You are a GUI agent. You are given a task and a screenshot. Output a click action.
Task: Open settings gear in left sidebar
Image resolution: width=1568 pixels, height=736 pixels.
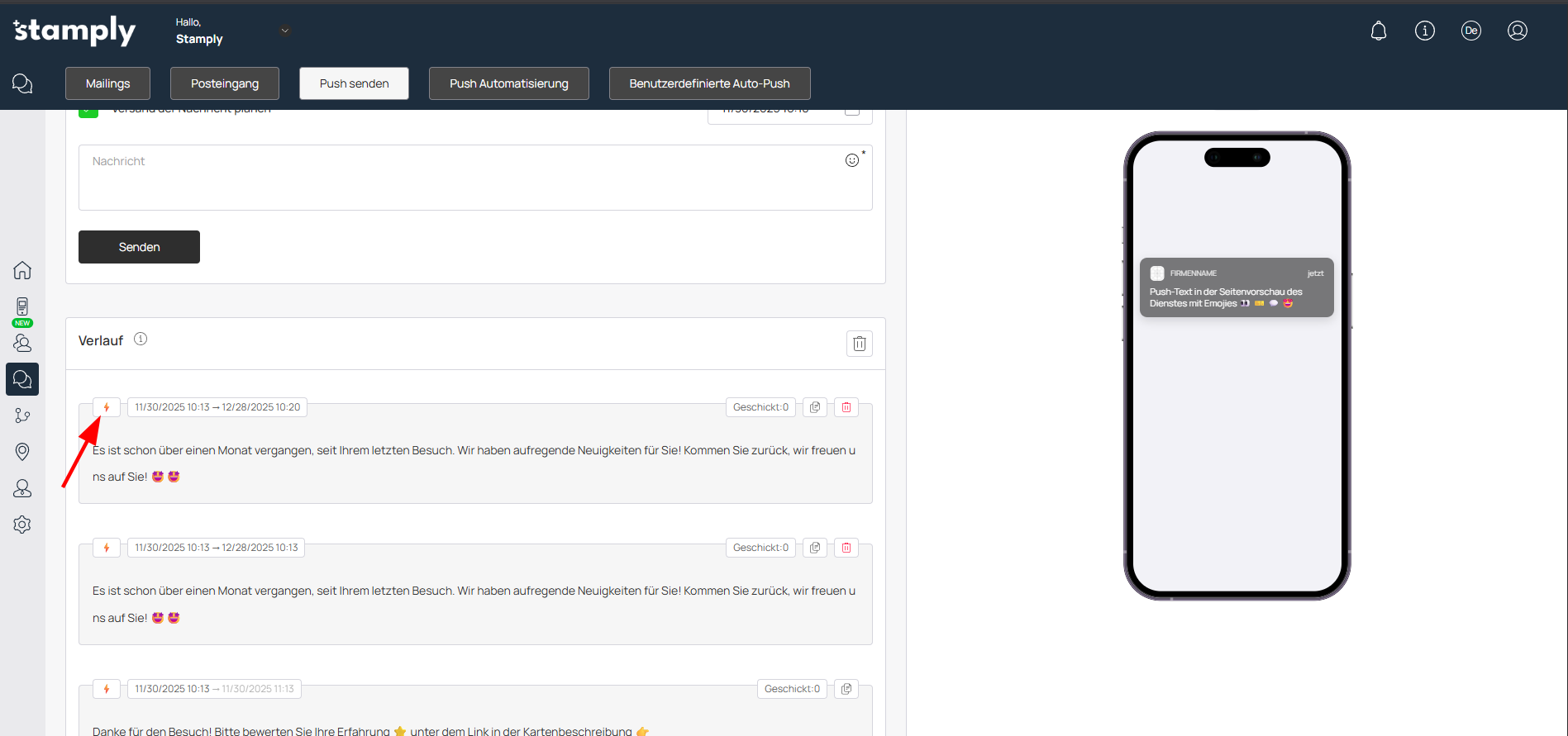pos(22,525)
